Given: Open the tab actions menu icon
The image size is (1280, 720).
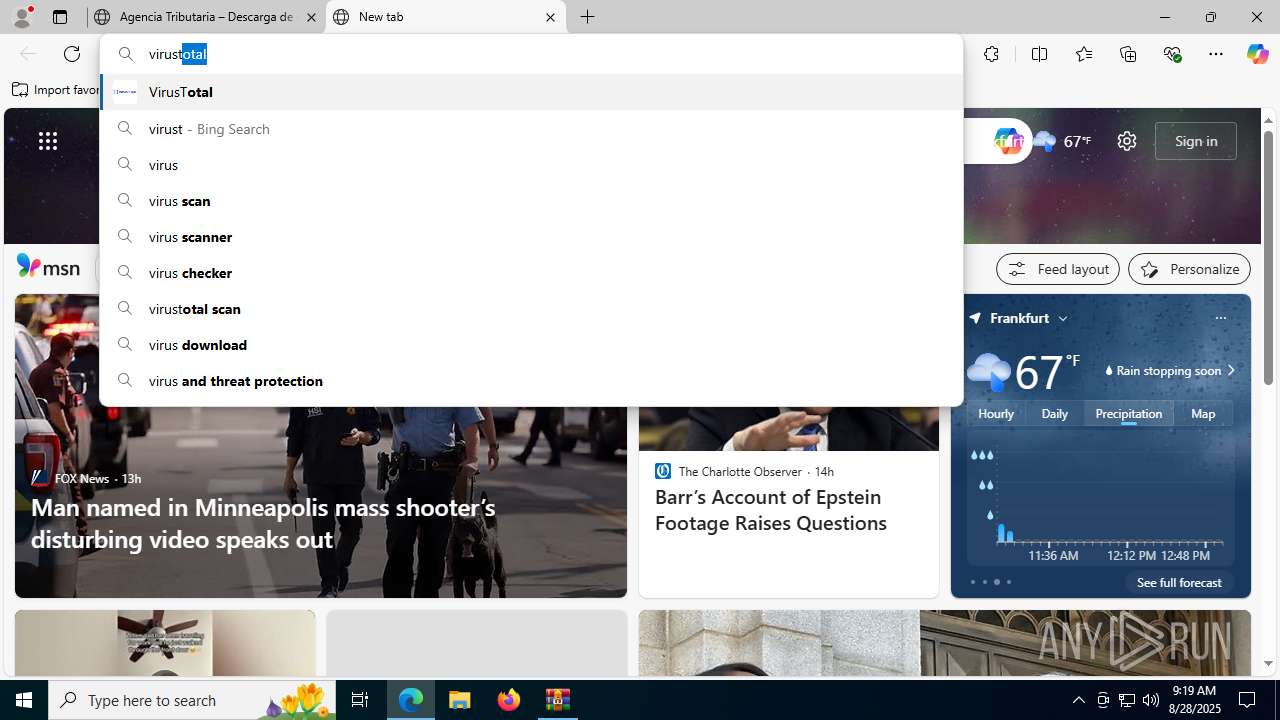Looking at the screenshot, I should point(60,17).
